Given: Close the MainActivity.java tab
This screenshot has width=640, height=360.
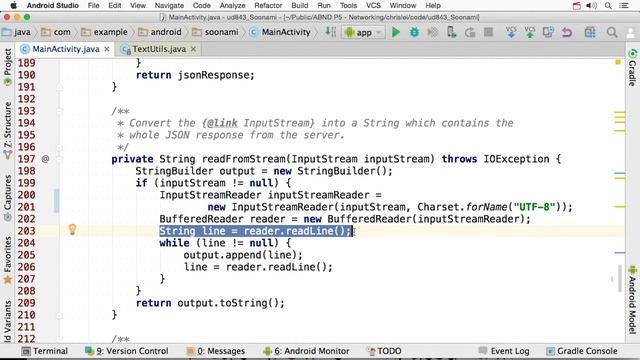Looking at the screenshot, I should tap(107, 49).
